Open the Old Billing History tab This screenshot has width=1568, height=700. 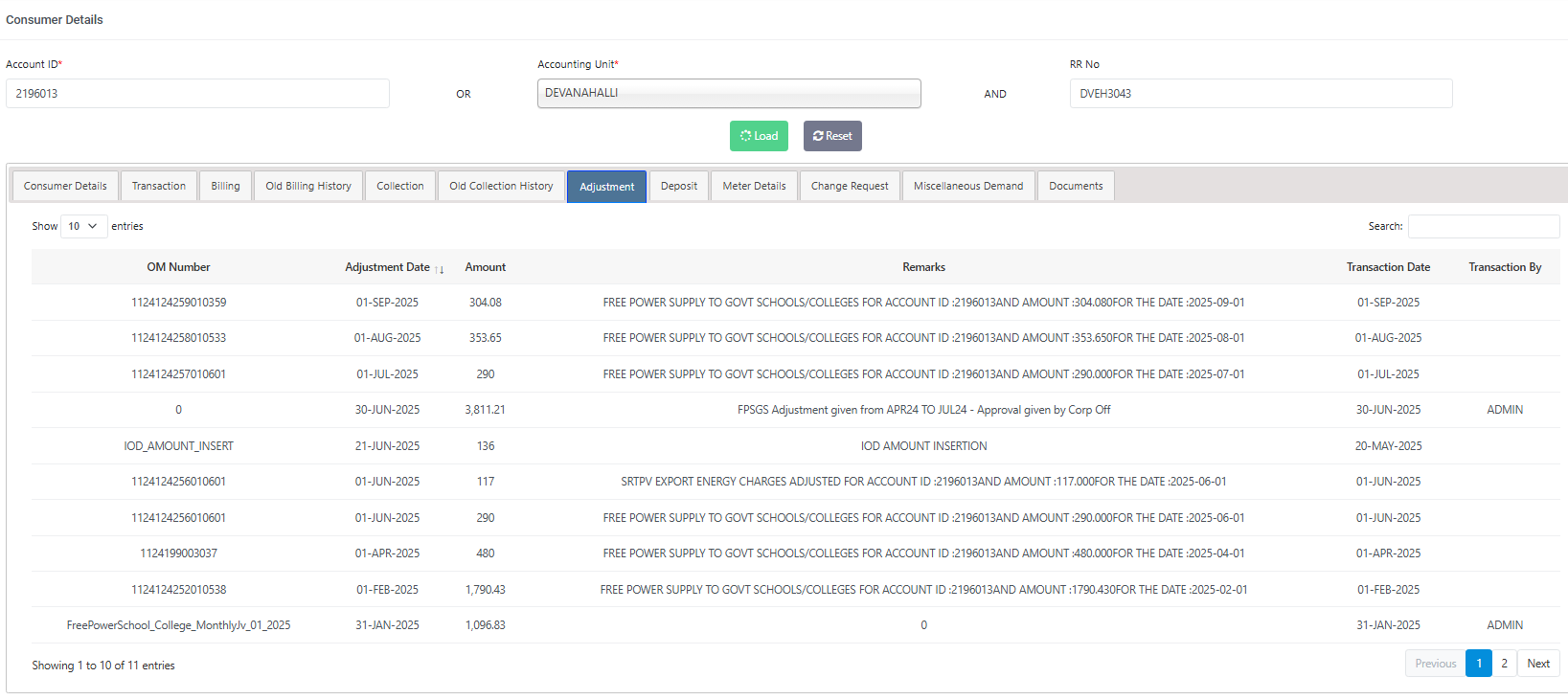click(x=308, y=186)
